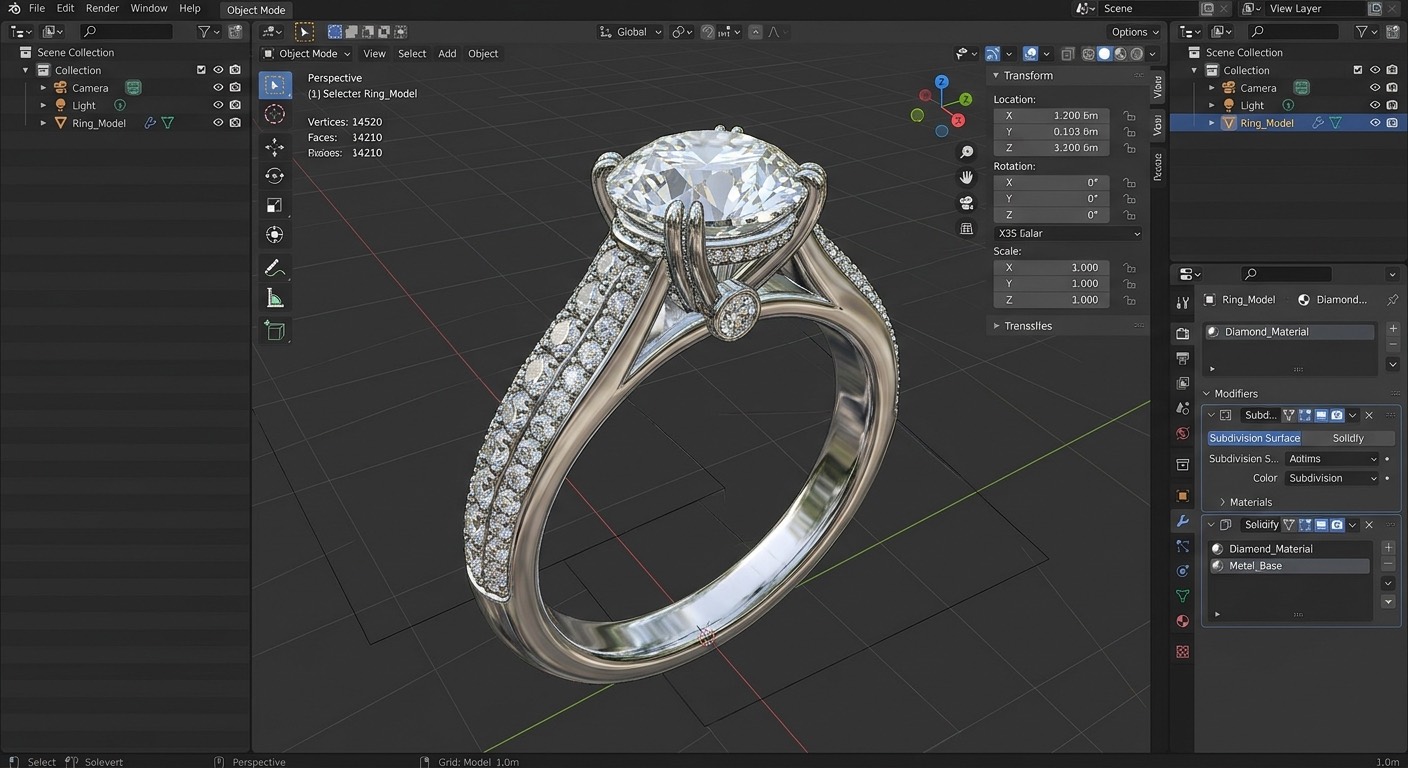Pick the 3D Cursor tool
The width and height of the screenshot is (1408, 768).
pos(274,115)
